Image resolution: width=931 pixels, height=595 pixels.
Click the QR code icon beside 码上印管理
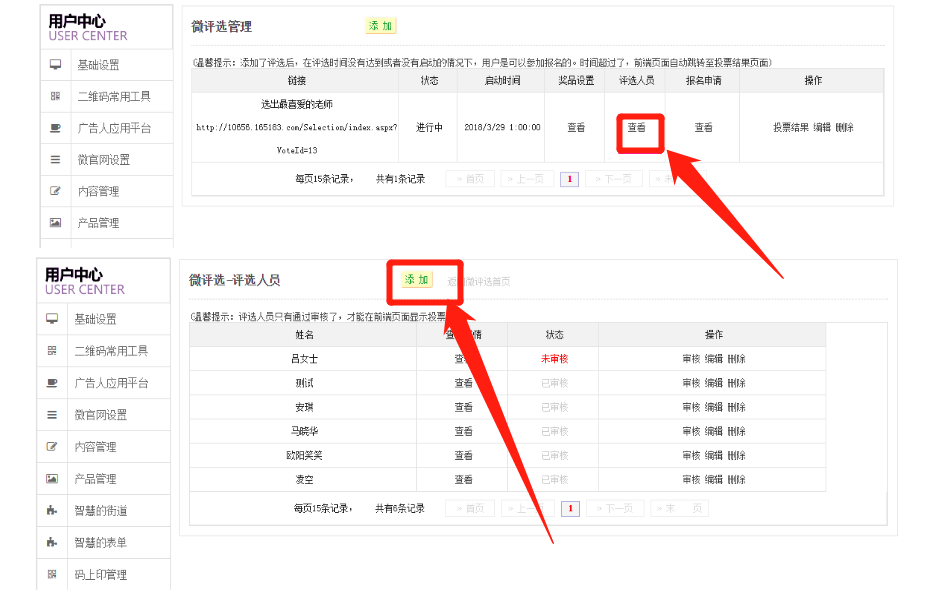52,575
